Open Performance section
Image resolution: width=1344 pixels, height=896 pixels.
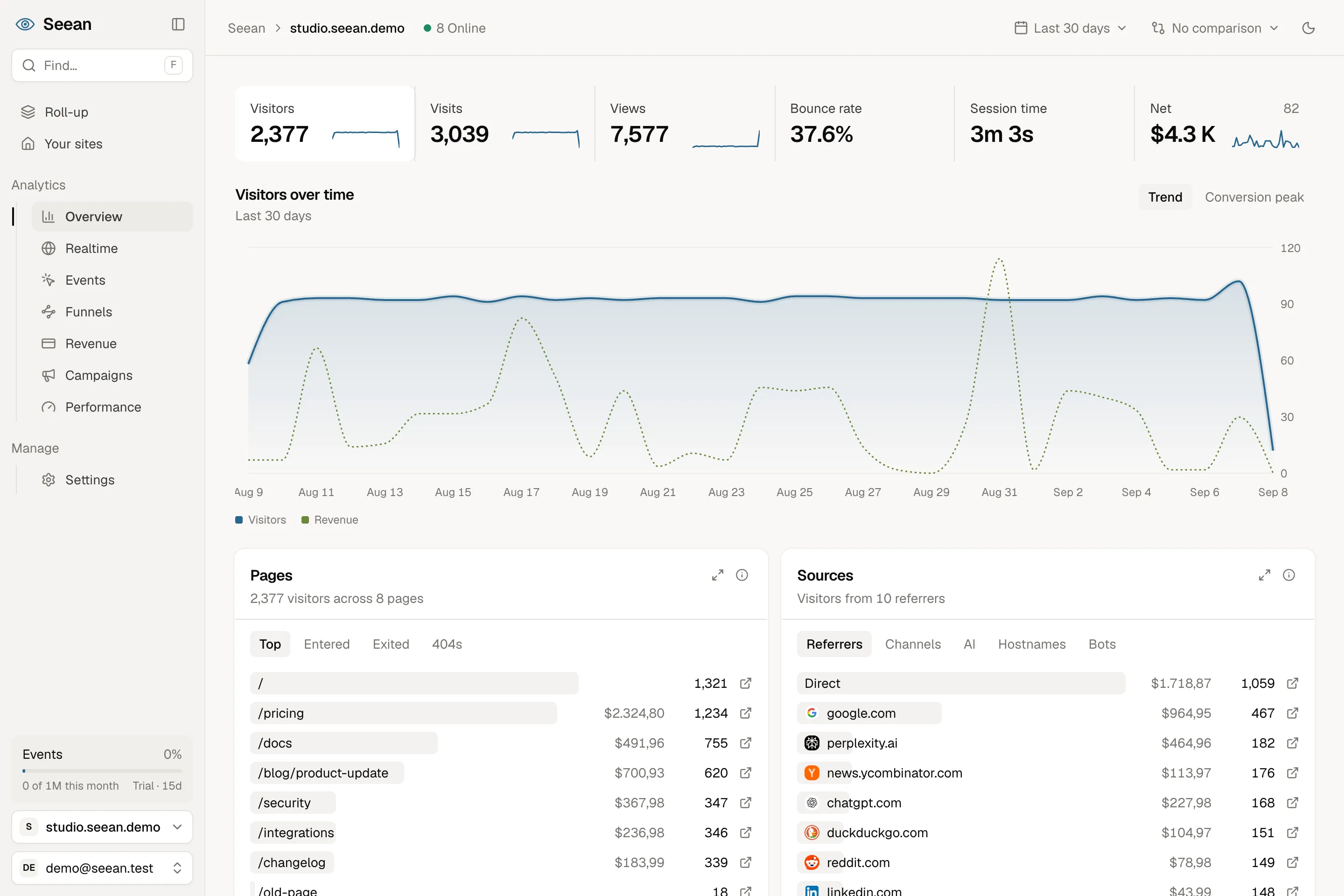[x=112, y=407]
